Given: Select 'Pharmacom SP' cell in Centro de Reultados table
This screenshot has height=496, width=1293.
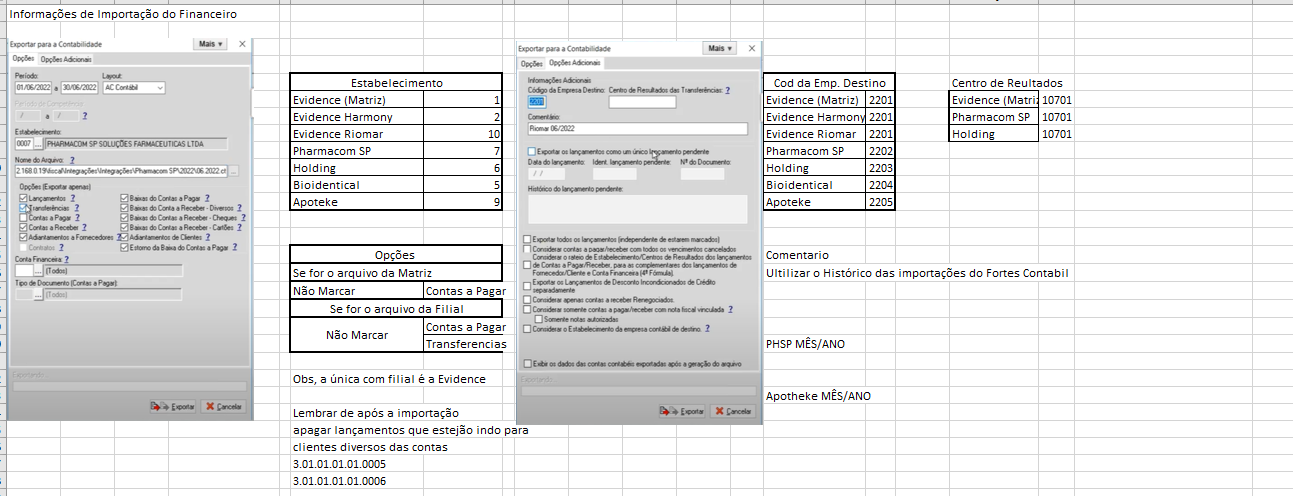Looking at the screenshot, I should tap(994, 117).
